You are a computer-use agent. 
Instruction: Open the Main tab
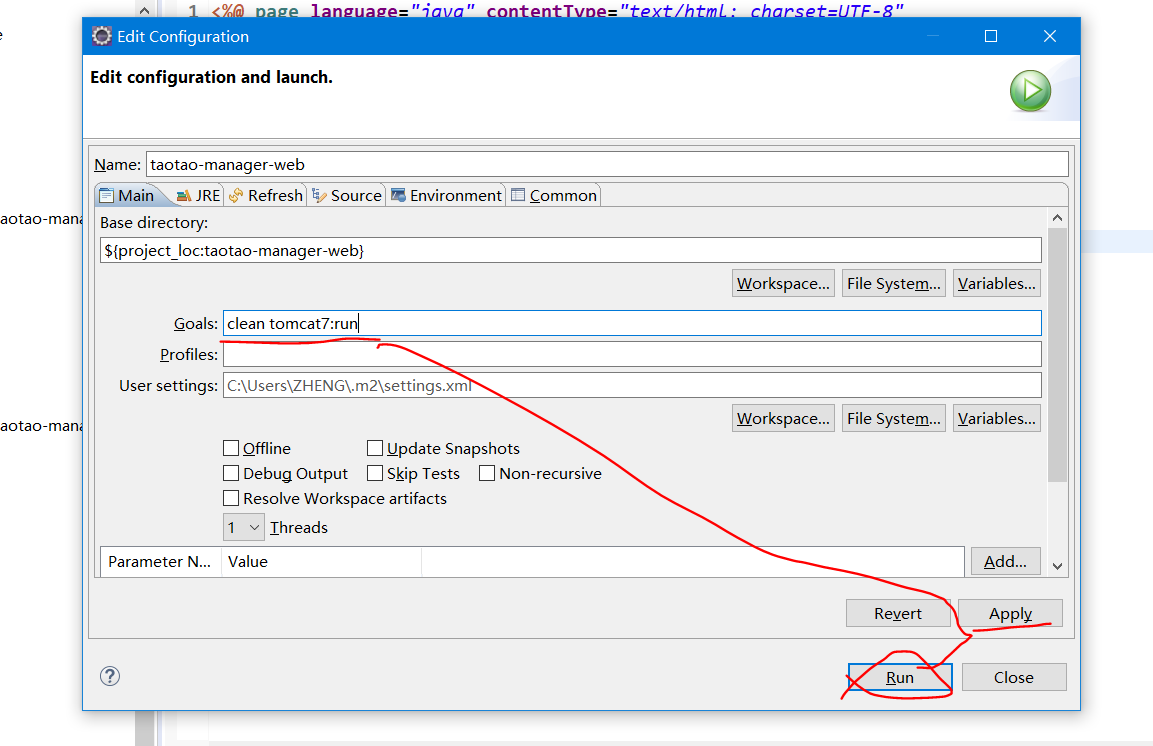127,196
